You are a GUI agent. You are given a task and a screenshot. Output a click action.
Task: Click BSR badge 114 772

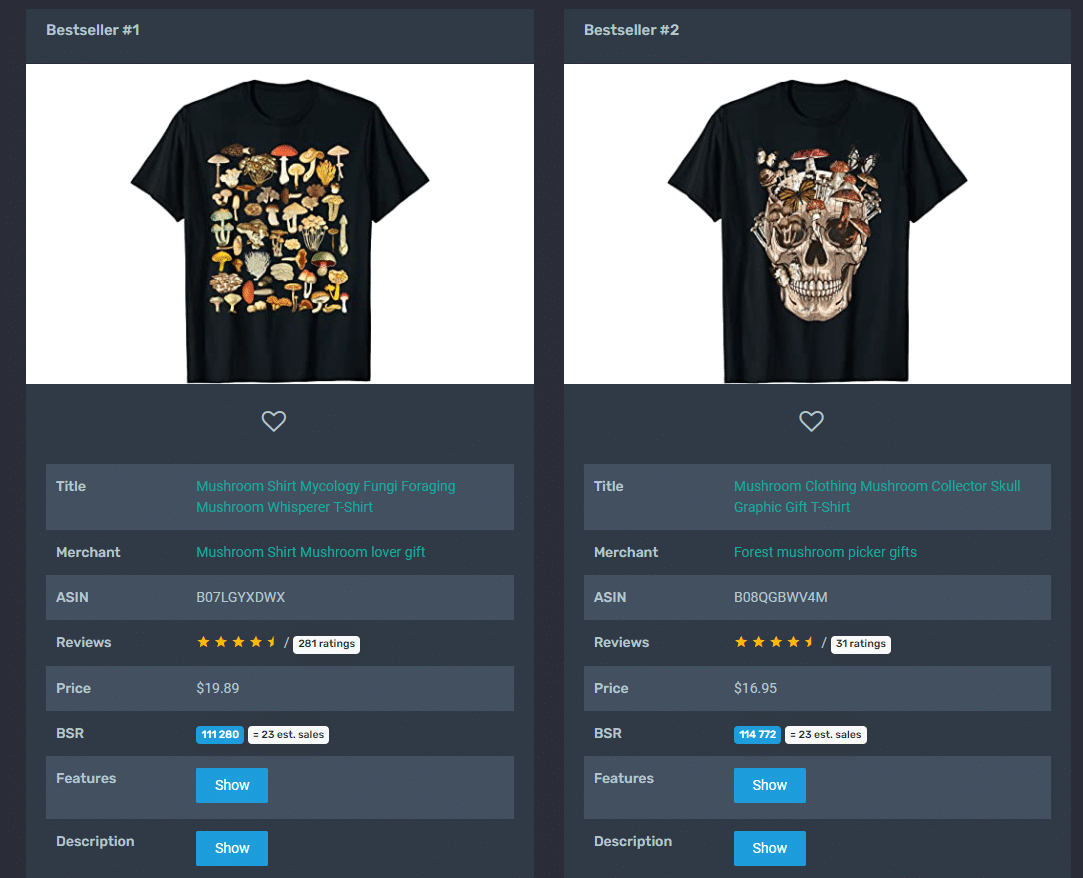pos(757,734)
